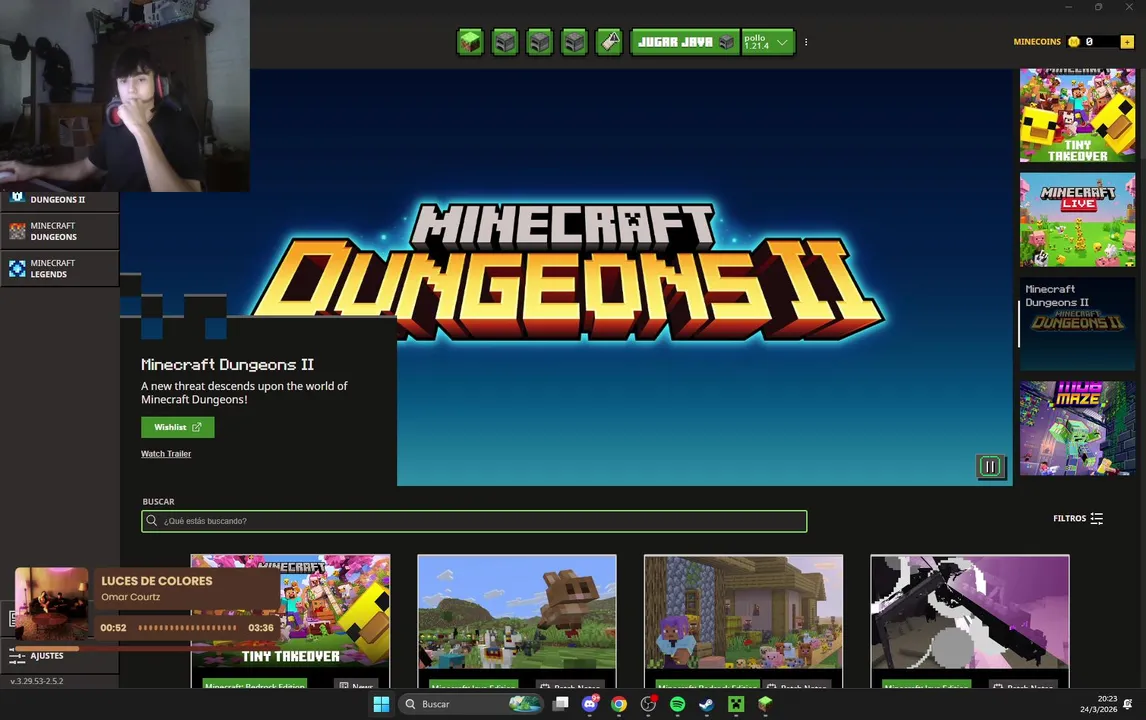Click the Wishlist button

pyautogui.click(x=178, y=427)
